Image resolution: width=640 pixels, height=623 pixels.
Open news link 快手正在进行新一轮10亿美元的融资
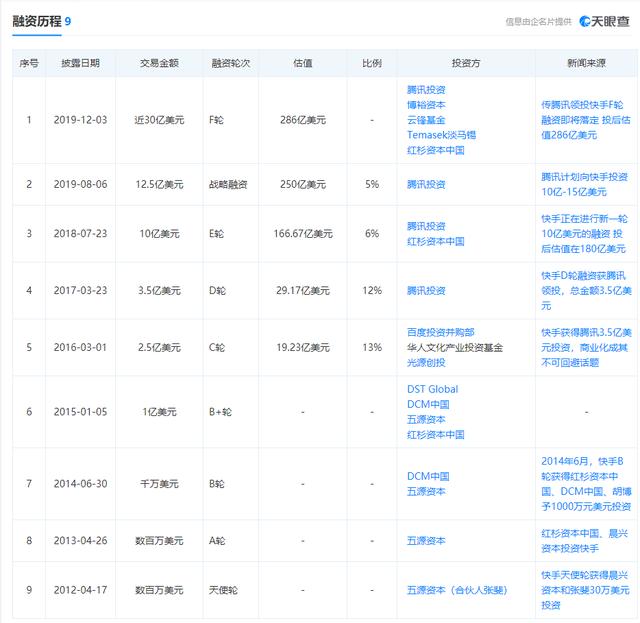pyautogui.click(x=584, y=234)
